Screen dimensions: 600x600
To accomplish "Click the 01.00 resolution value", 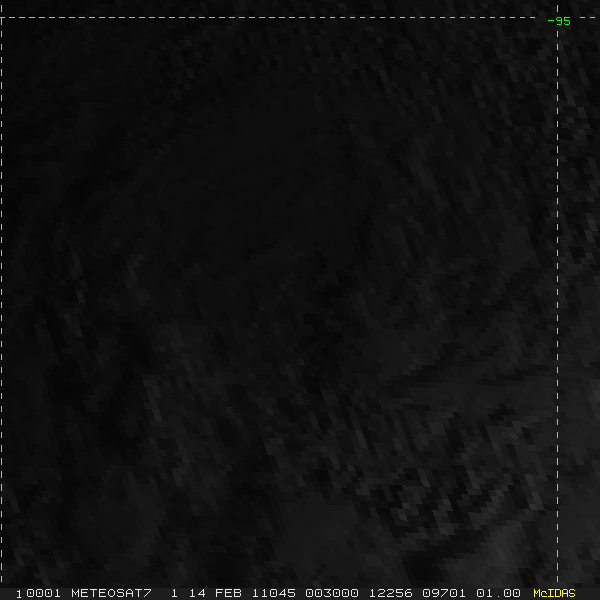I will pyautogui.click(x=498, y=593).
